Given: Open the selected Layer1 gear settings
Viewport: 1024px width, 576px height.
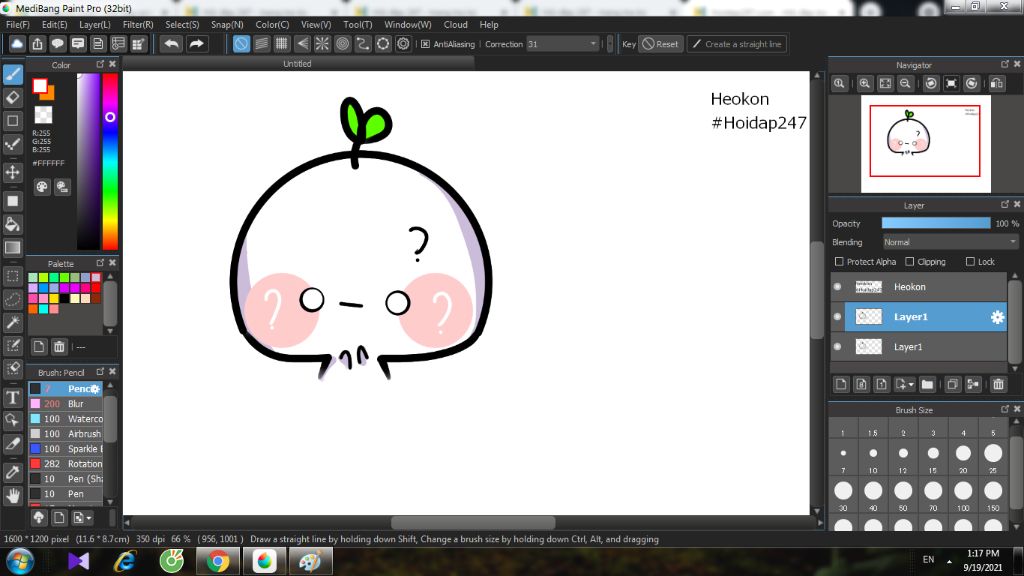Looking at the screenshot, I should coord(997,317).
